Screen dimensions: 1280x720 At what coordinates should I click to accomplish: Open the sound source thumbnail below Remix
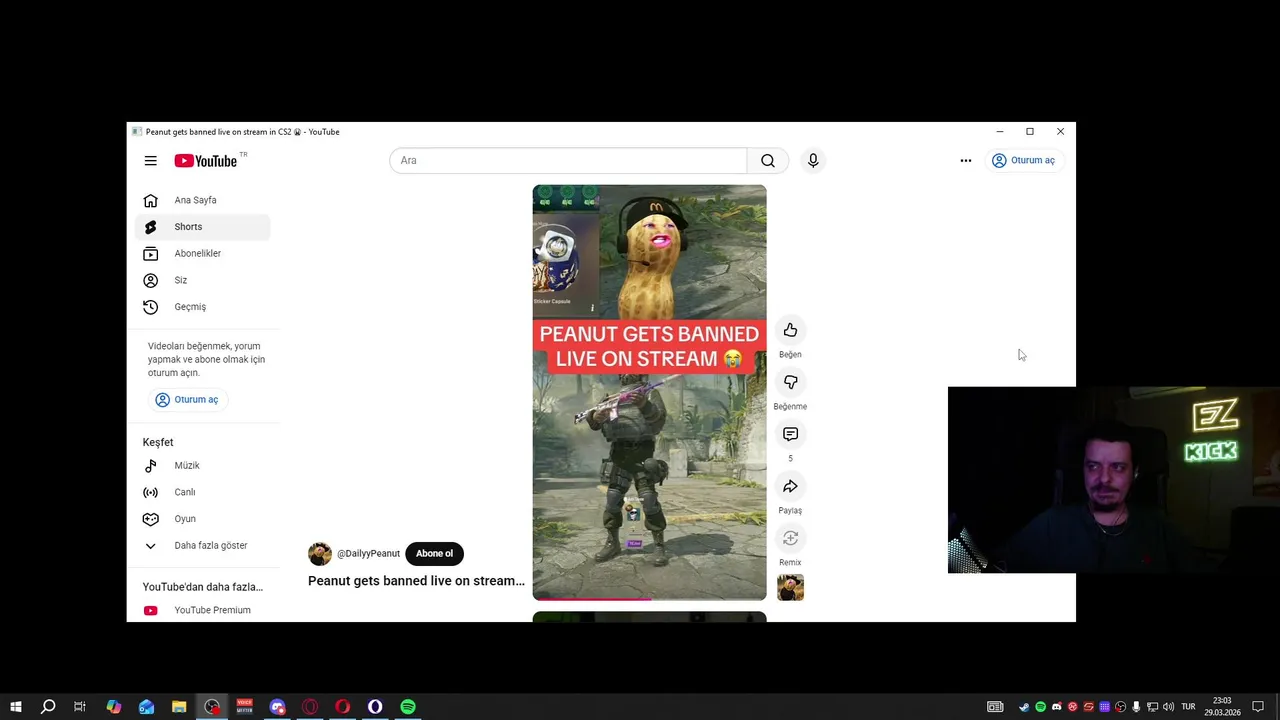(790, 588)
